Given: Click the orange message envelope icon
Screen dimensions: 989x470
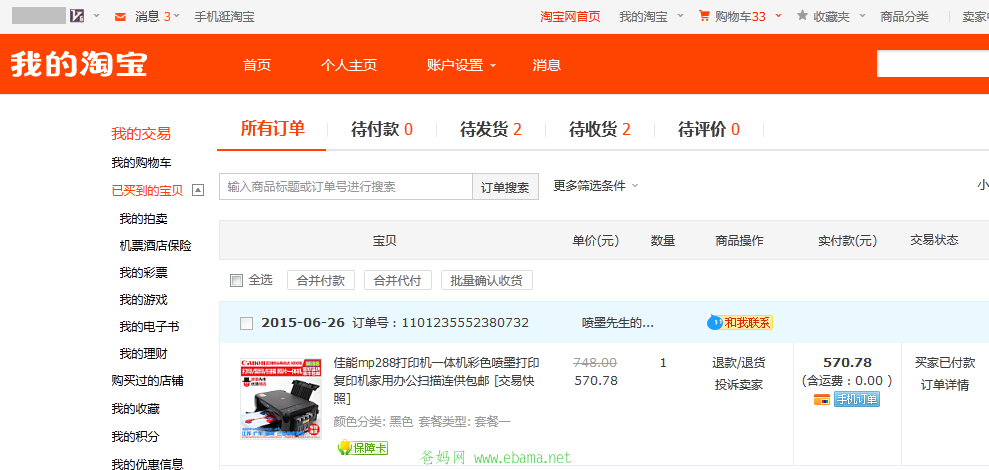Looking at the screenshot, I should tap(120, 17).
